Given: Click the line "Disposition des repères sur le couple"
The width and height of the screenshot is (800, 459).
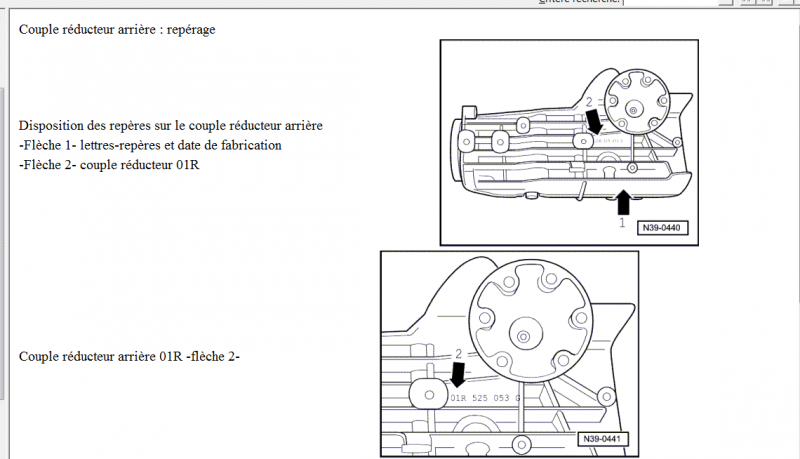Looking at the screenshot, I should pos(170,126).
